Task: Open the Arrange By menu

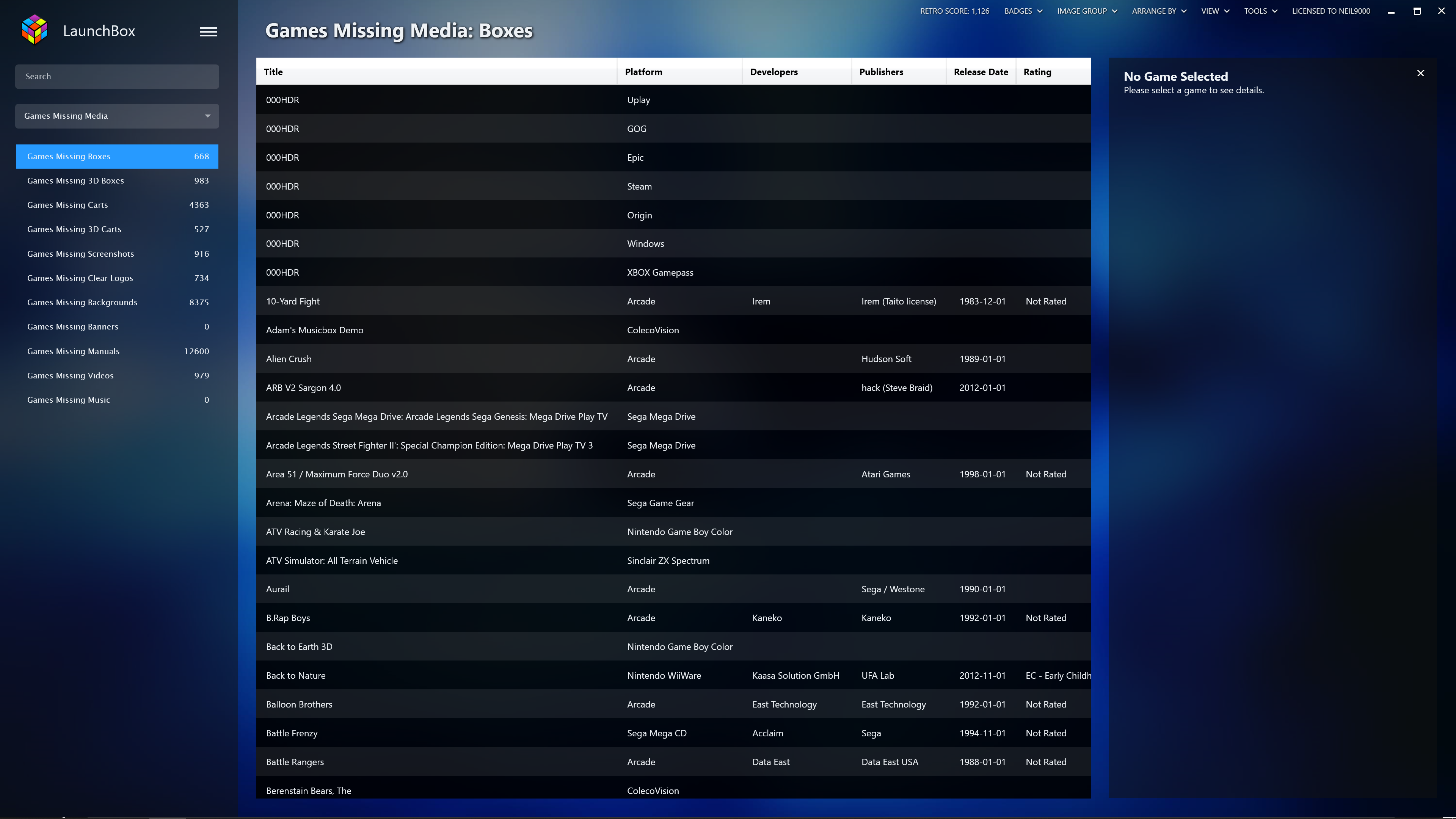Action: 1159,11
